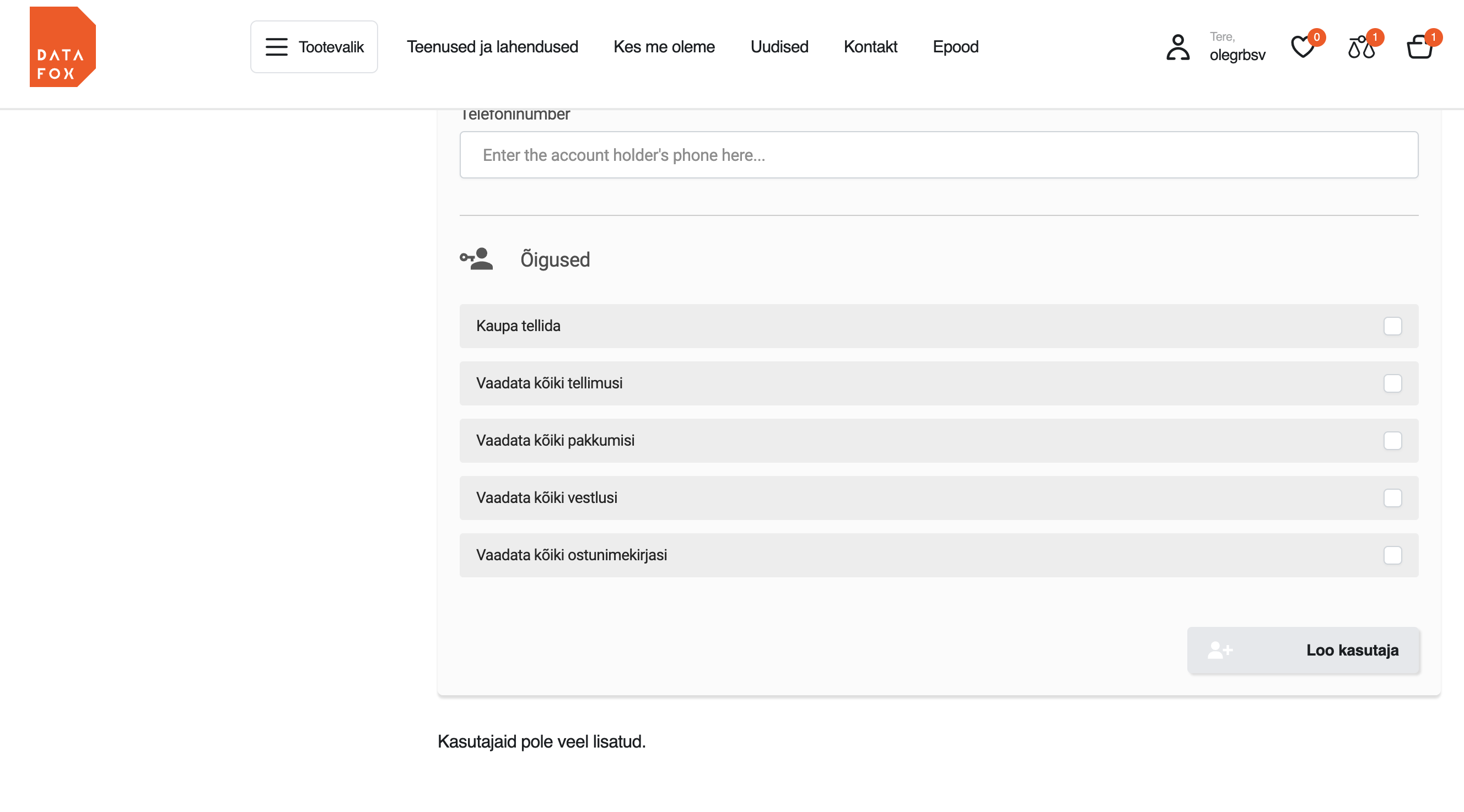Screen dimensions: 1464x812
Task: Open the hamburger Tootevalik menu
Action: pyautogui.click(x=314, y=47)
